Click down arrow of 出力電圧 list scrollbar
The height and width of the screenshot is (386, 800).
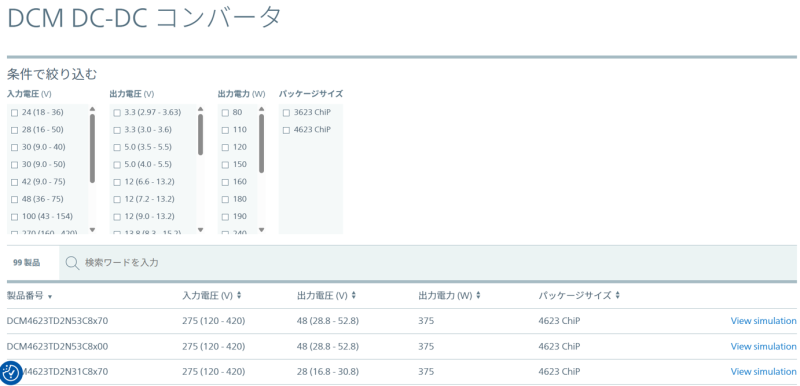point(201,229)
